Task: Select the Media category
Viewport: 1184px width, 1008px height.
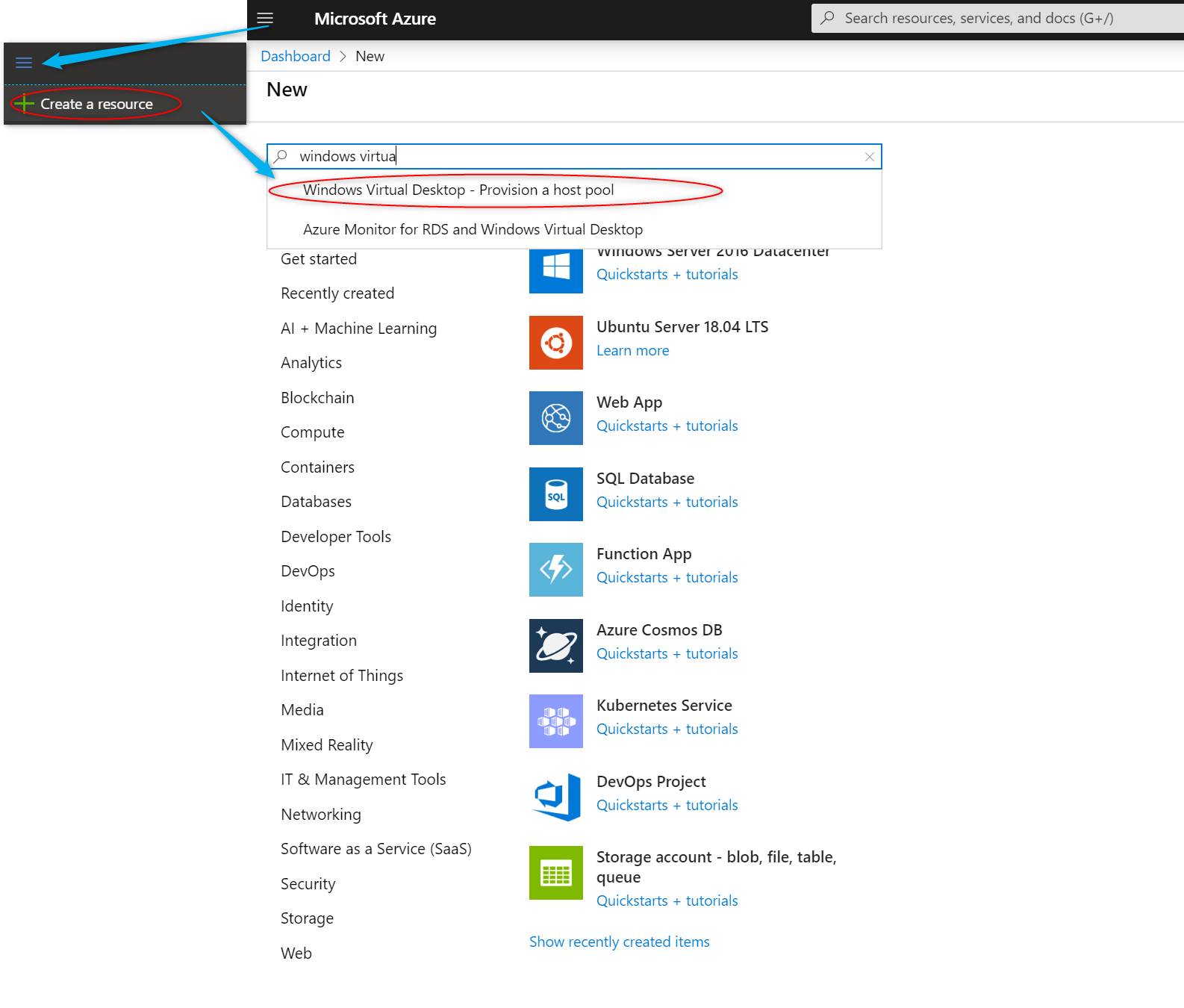Action: click(x=302, y=710)
